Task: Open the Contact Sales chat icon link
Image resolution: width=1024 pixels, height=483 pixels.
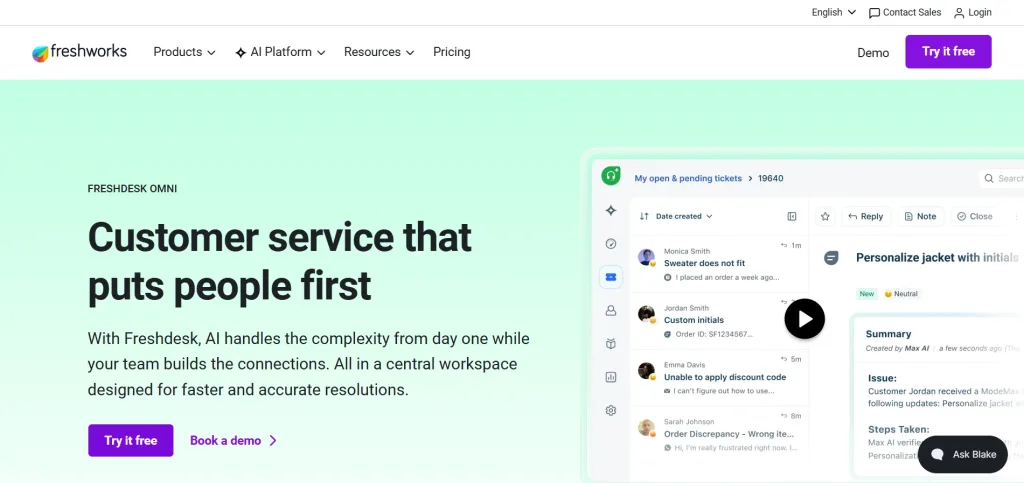Action: tap(874, 12)
